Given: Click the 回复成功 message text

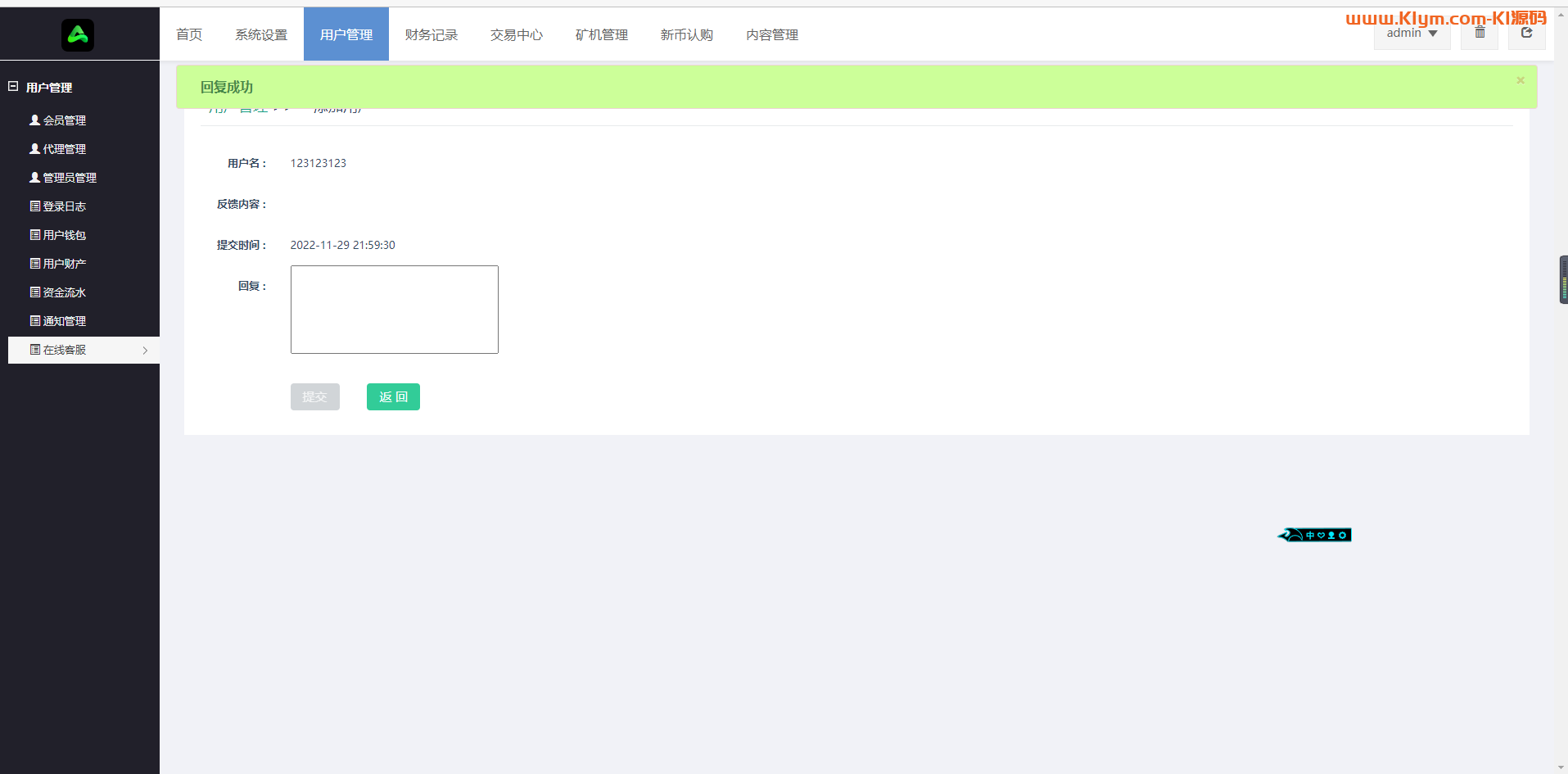Looking at the screenshot, I should [x=227, y=87].
